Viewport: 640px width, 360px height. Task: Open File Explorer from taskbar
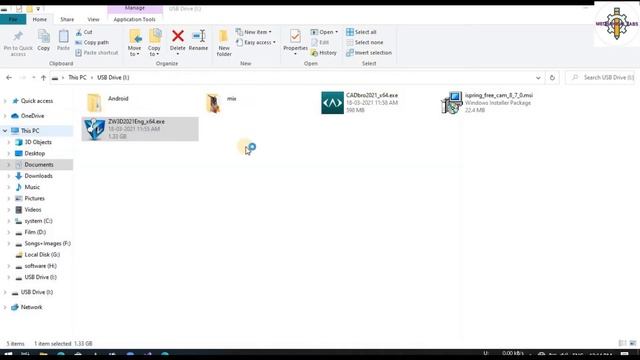click(43, 354)
